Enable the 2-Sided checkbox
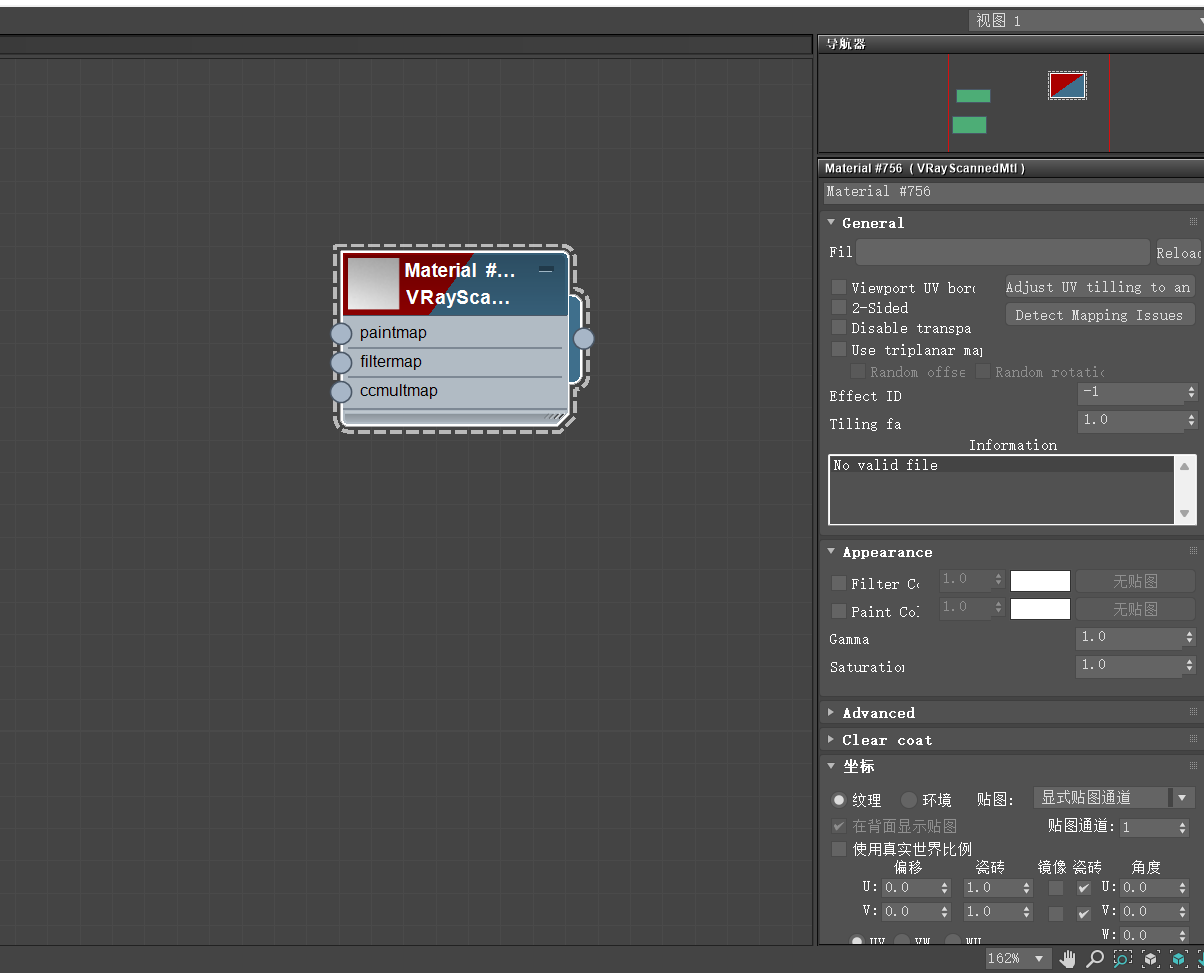Screen dimensions: 1204x973 839,308
